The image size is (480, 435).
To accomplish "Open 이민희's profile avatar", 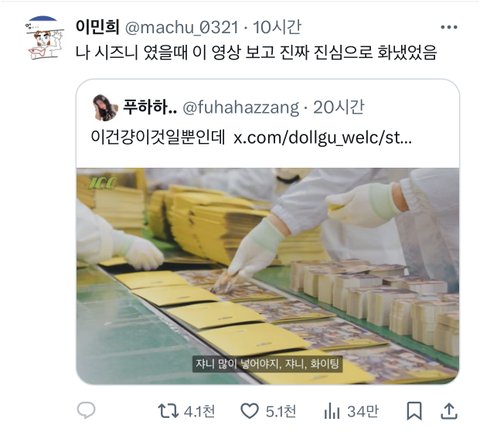I will point(44,38).
